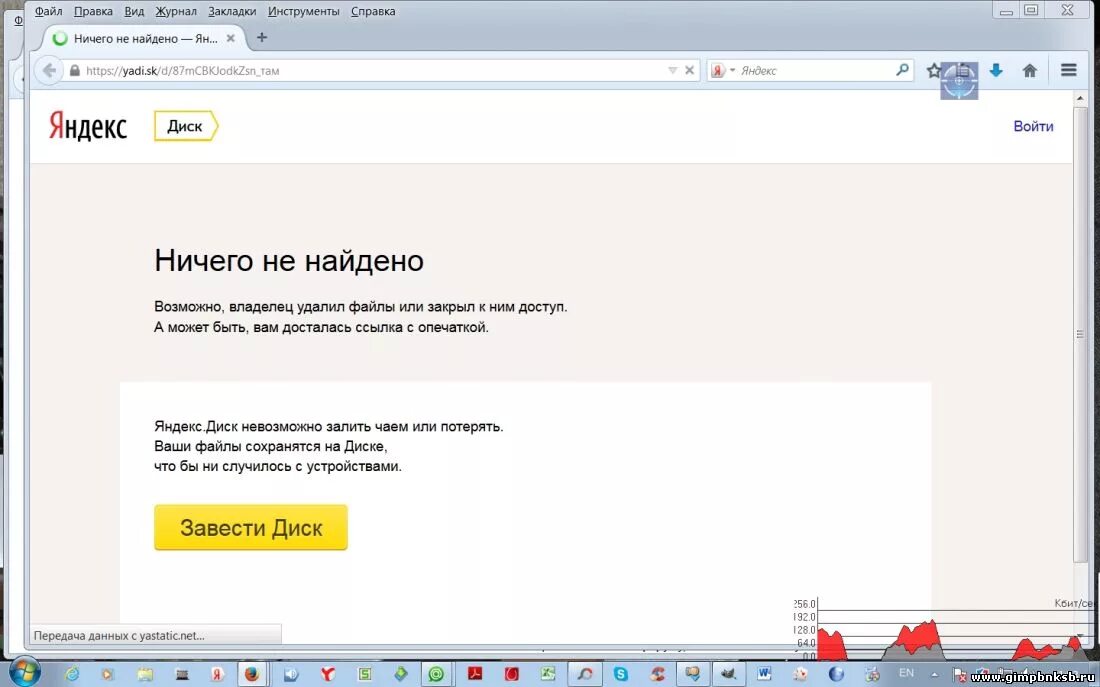This screenshot has height=687, width=1100.
Task: Open Yandex Browser red Y taskbar icon
Action: (x=327, y=674)
